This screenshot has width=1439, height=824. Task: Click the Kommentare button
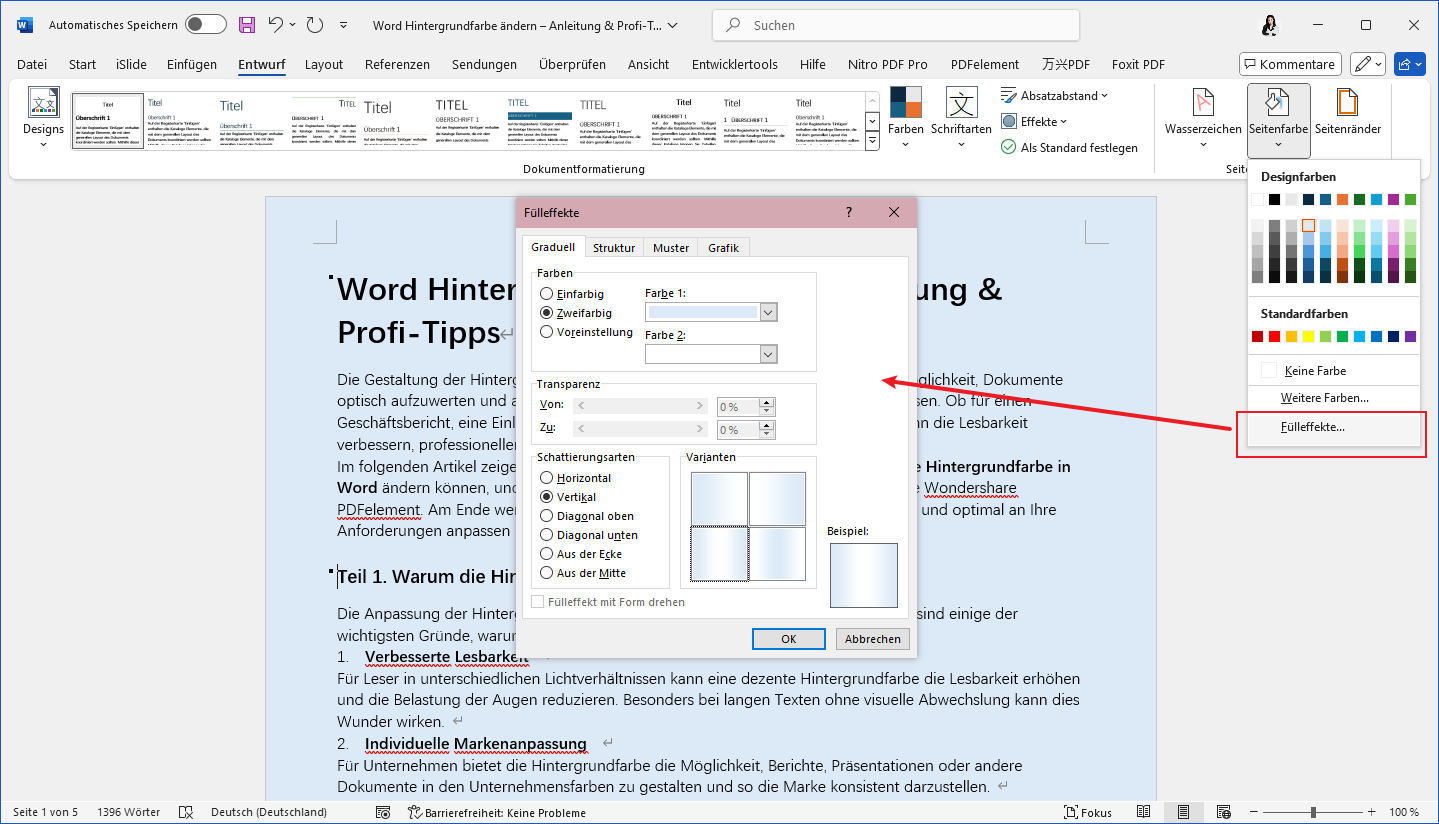point(1290,64)
